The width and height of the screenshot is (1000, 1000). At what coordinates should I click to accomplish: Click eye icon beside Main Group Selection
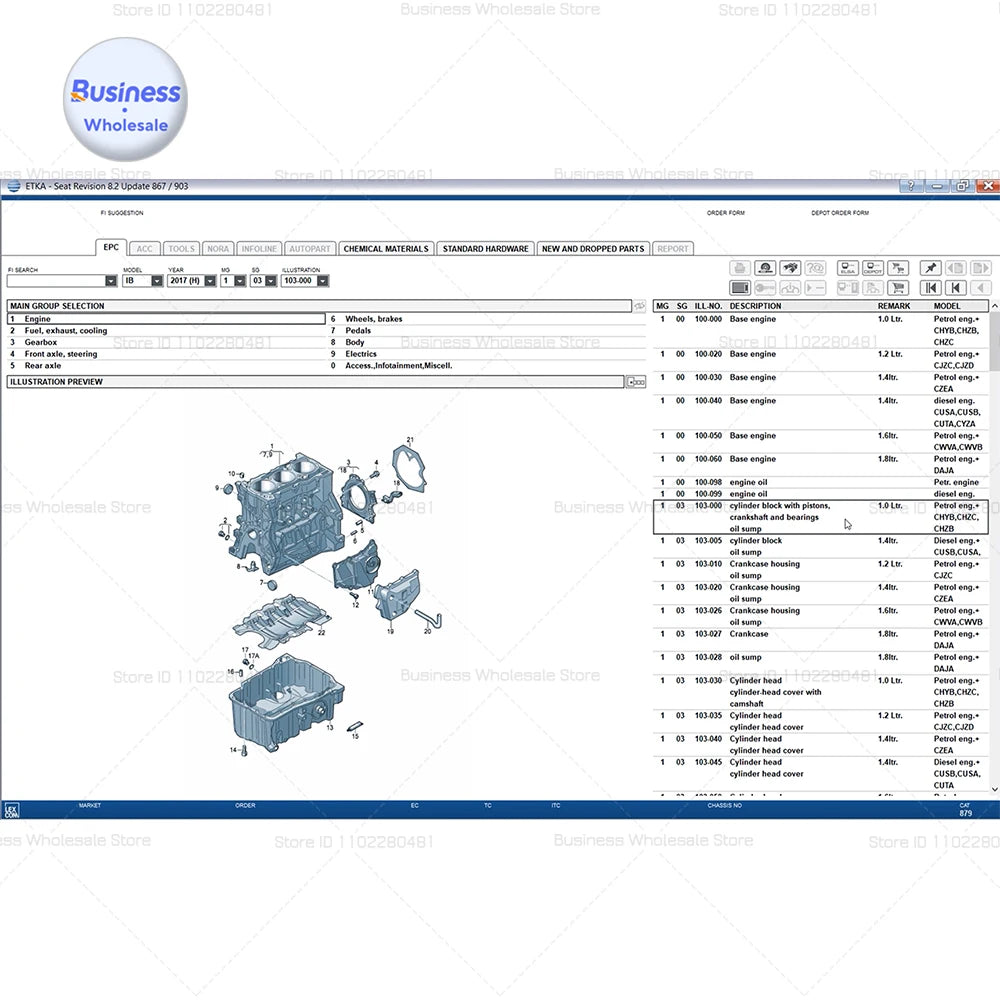click(x=639, y=306)
